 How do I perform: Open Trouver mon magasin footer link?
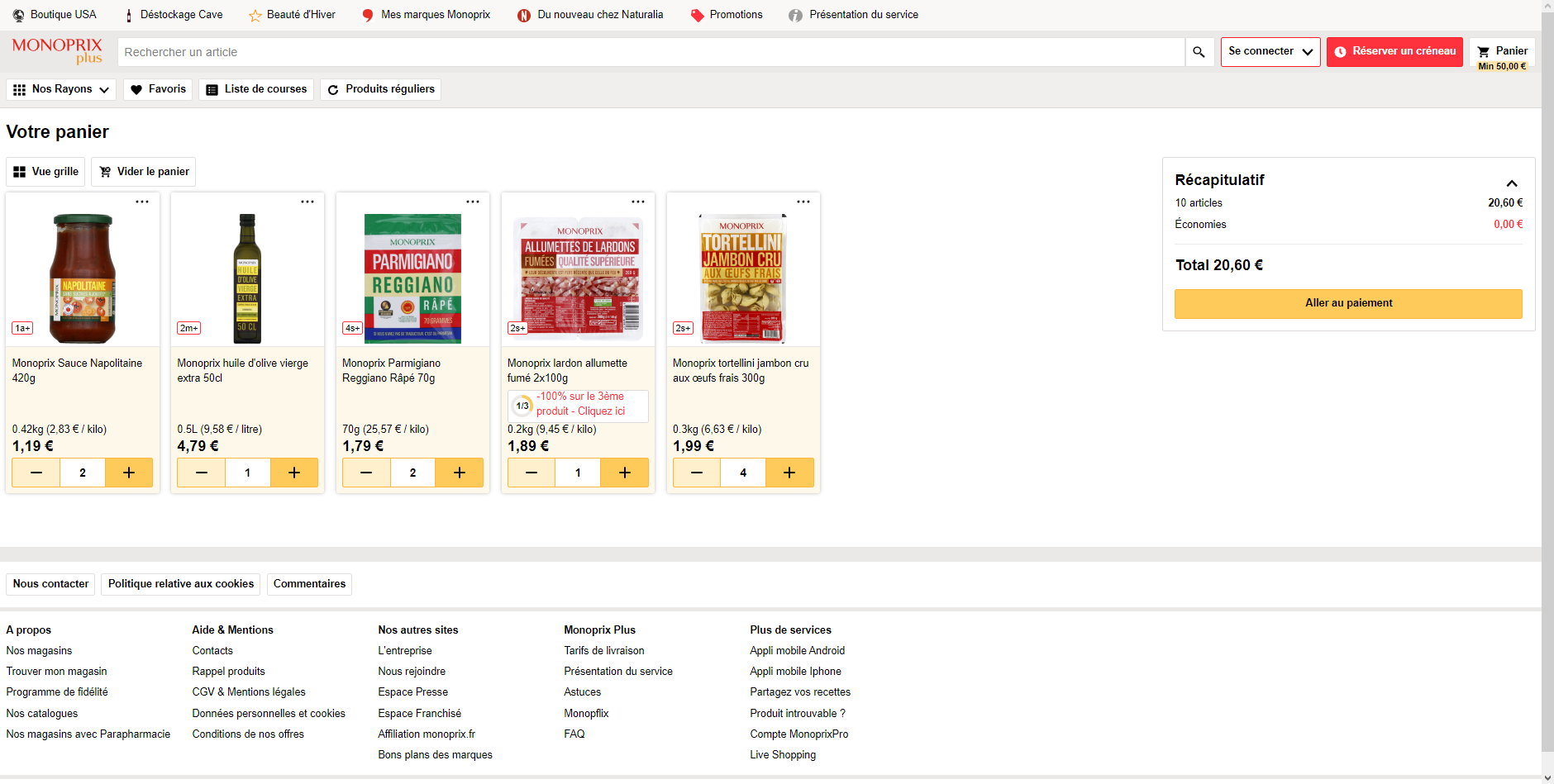(x=56, y=672)
